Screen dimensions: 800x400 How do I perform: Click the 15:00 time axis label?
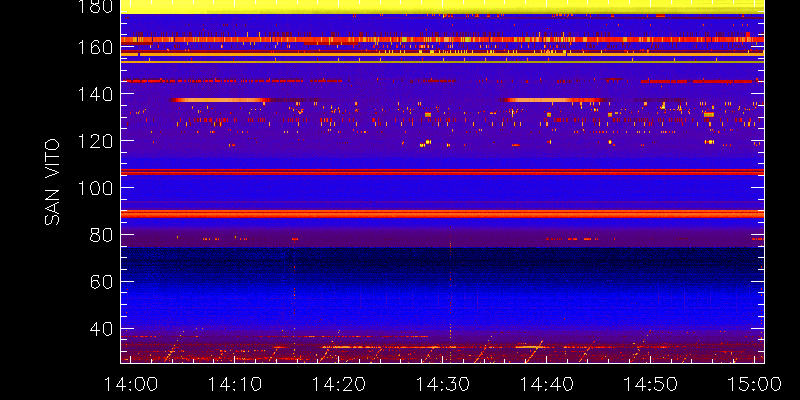pos(755,384)
